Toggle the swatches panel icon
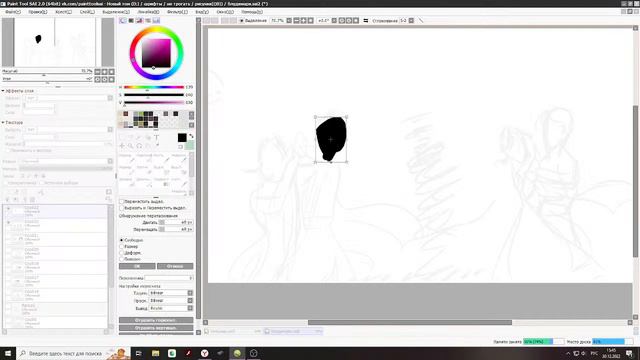The image size is (640, 360). click(x=156, y=20)
